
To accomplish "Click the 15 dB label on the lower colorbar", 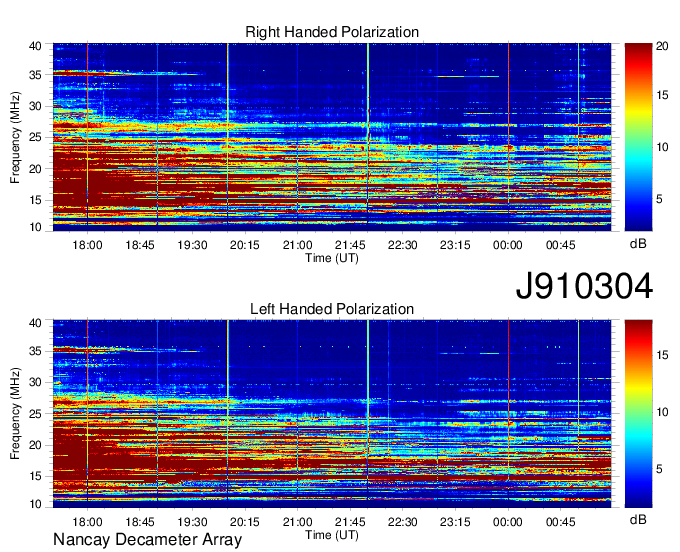I will (x=662, y=355).
